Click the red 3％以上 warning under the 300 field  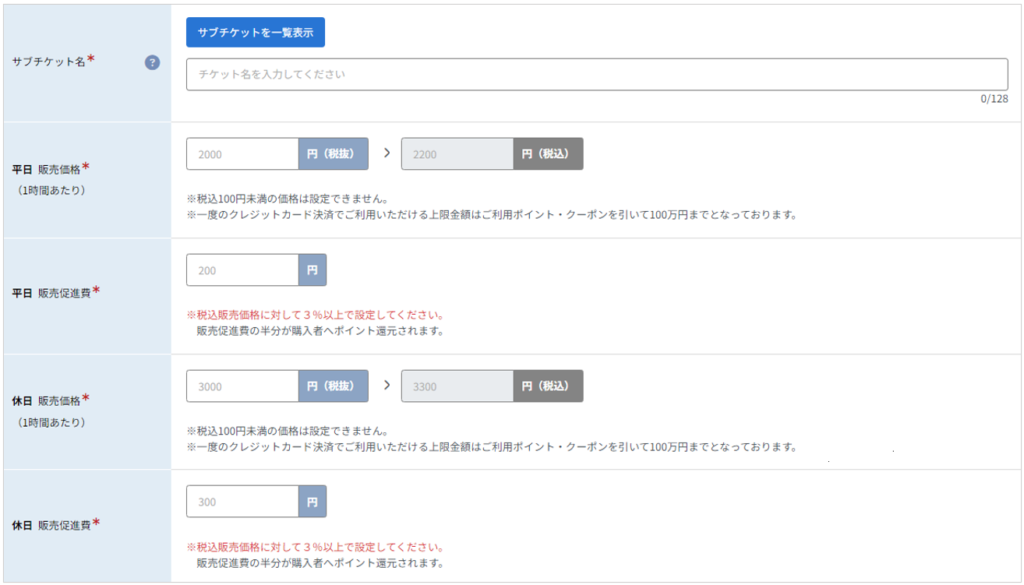pos(315,547)
